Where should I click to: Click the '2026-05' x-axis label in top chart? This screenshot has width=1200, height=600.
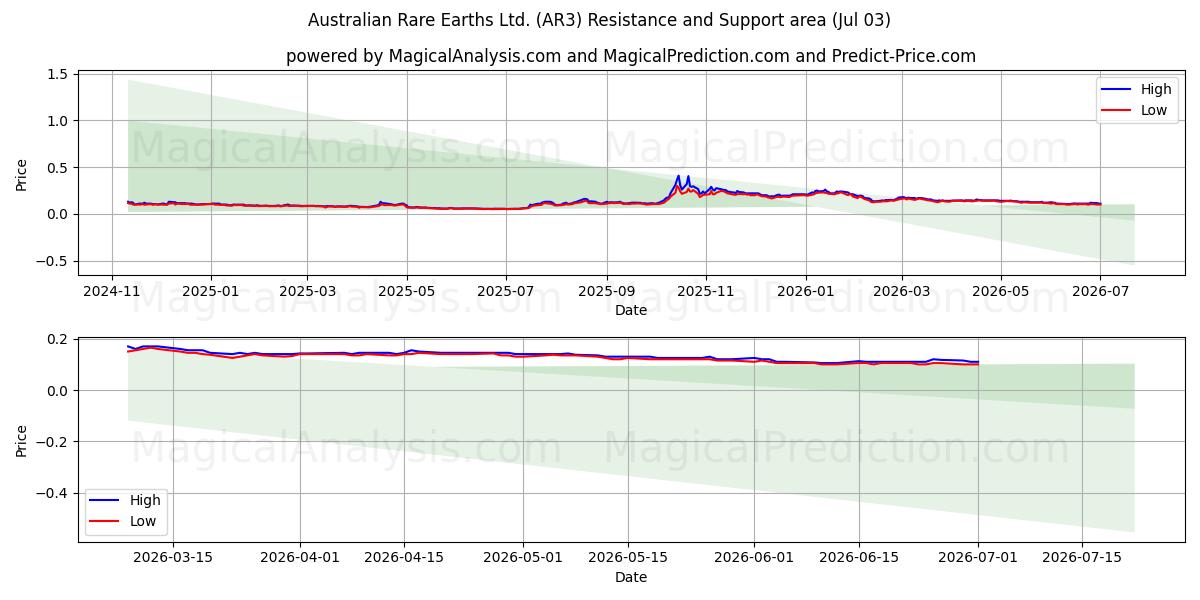pyautogui.click(x=1002, y=292)
